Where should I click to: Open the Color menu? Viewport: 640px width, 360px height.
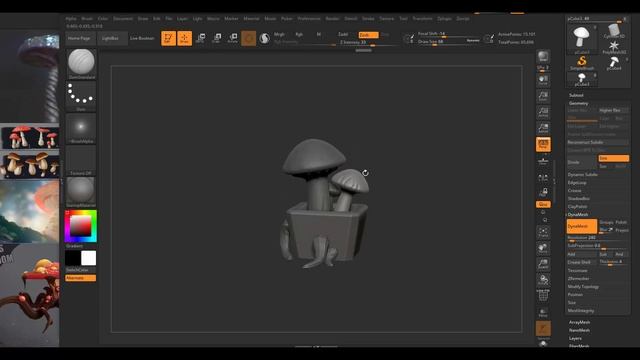(103, 19)
